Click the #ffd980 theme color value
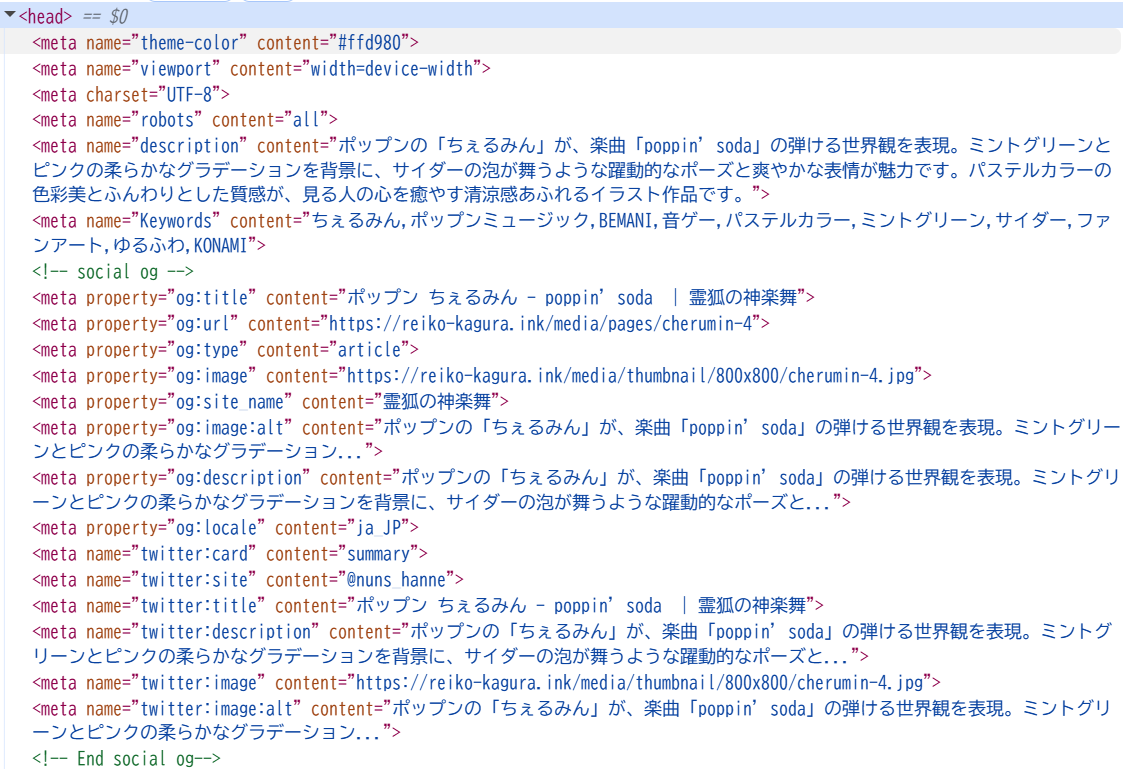Image resolution: width=1123 pixels, height=769 pixels. coord(369,42)
